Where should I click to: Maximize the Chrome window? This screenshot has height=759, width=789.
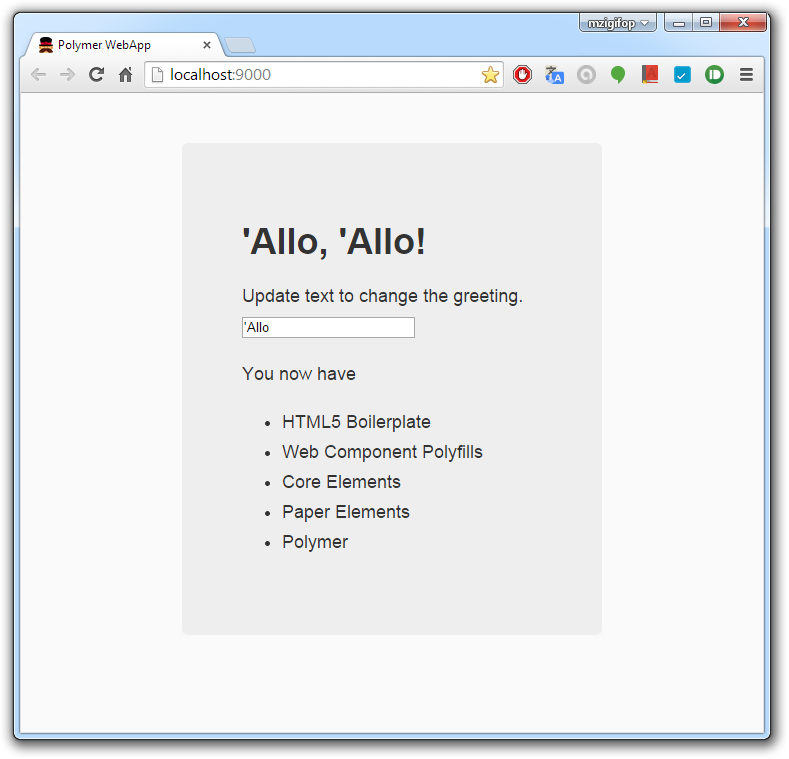tap(706, 23)
